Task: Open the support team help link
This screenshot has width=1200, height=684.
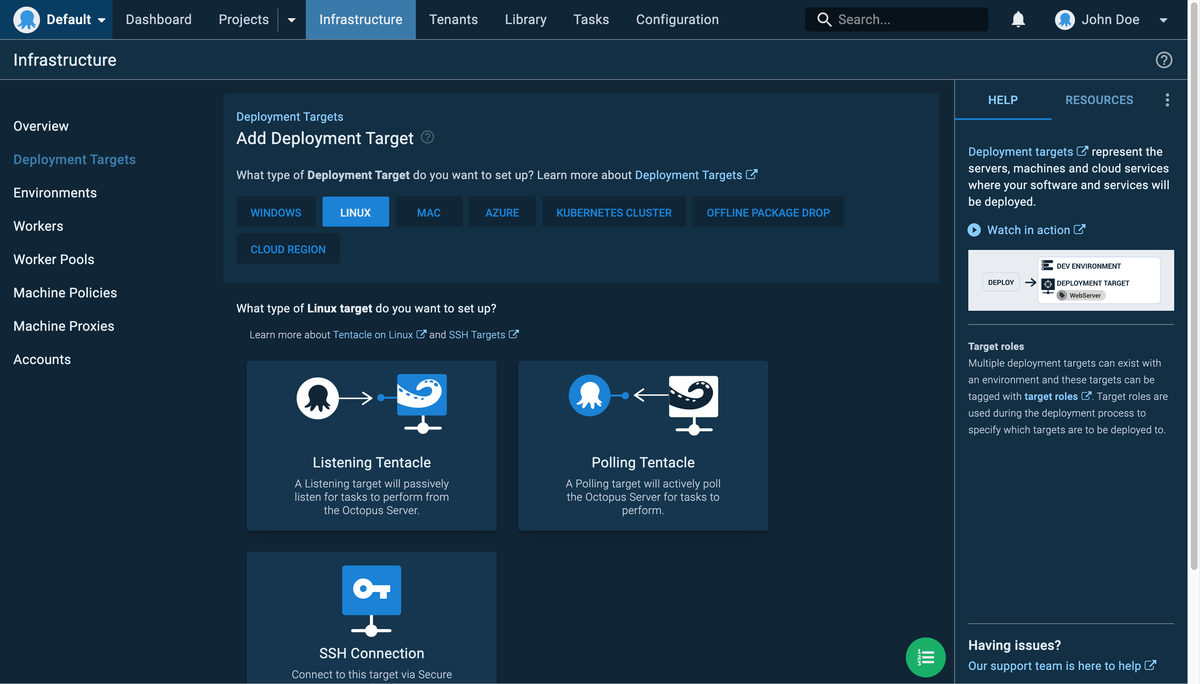Action: tap(1055, 665)
